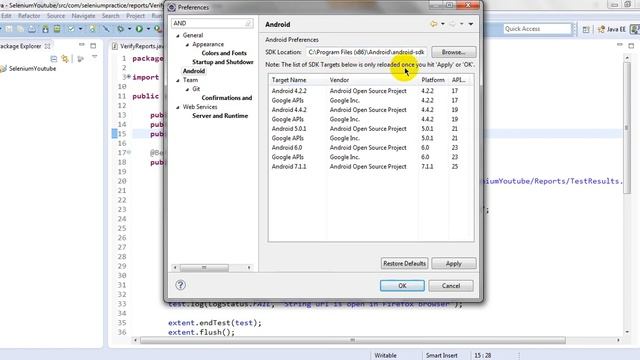Screen dimensions: 640x360
Task: Collapse all in Package Explorer
Action: (53, 59)
